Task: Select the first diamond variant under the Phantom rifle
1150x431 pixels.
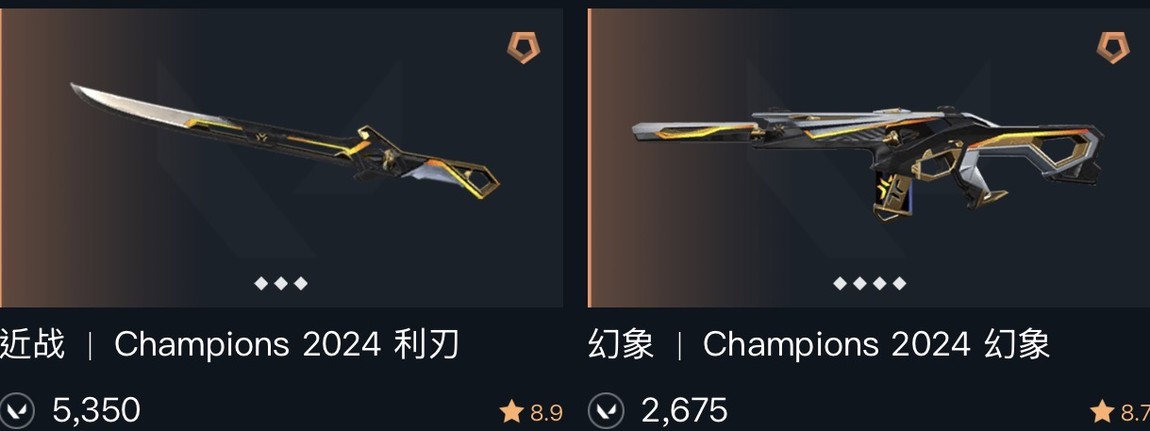Action: click(x=840, y=284)
